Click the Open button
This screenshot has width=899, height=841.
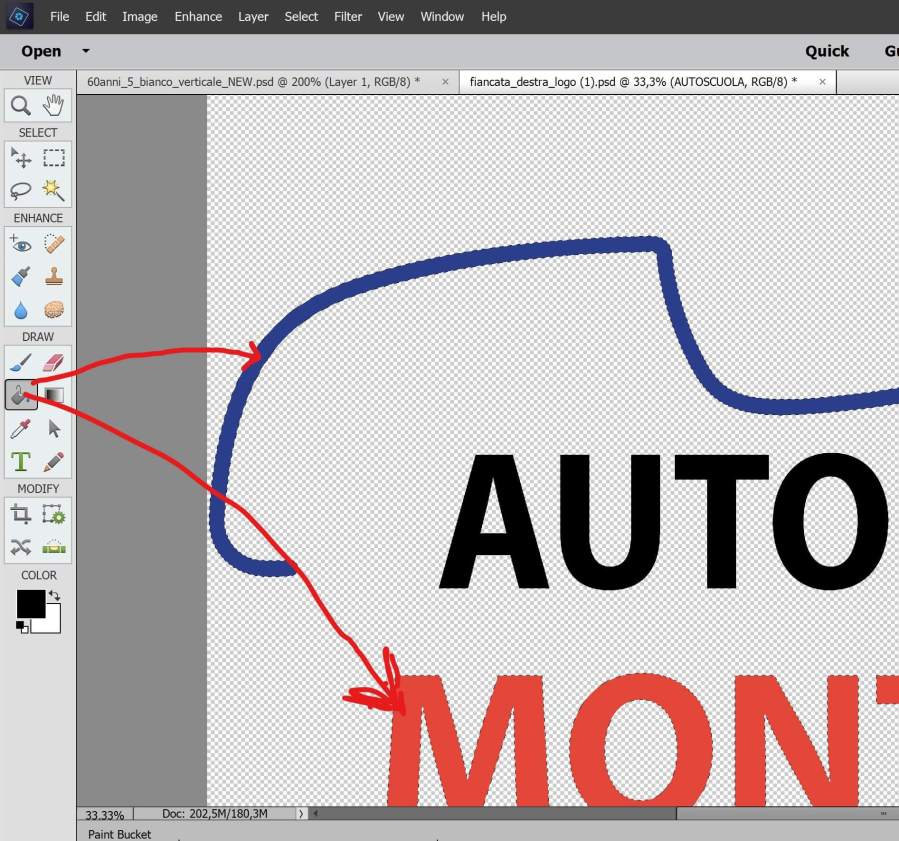click(41, 51)
